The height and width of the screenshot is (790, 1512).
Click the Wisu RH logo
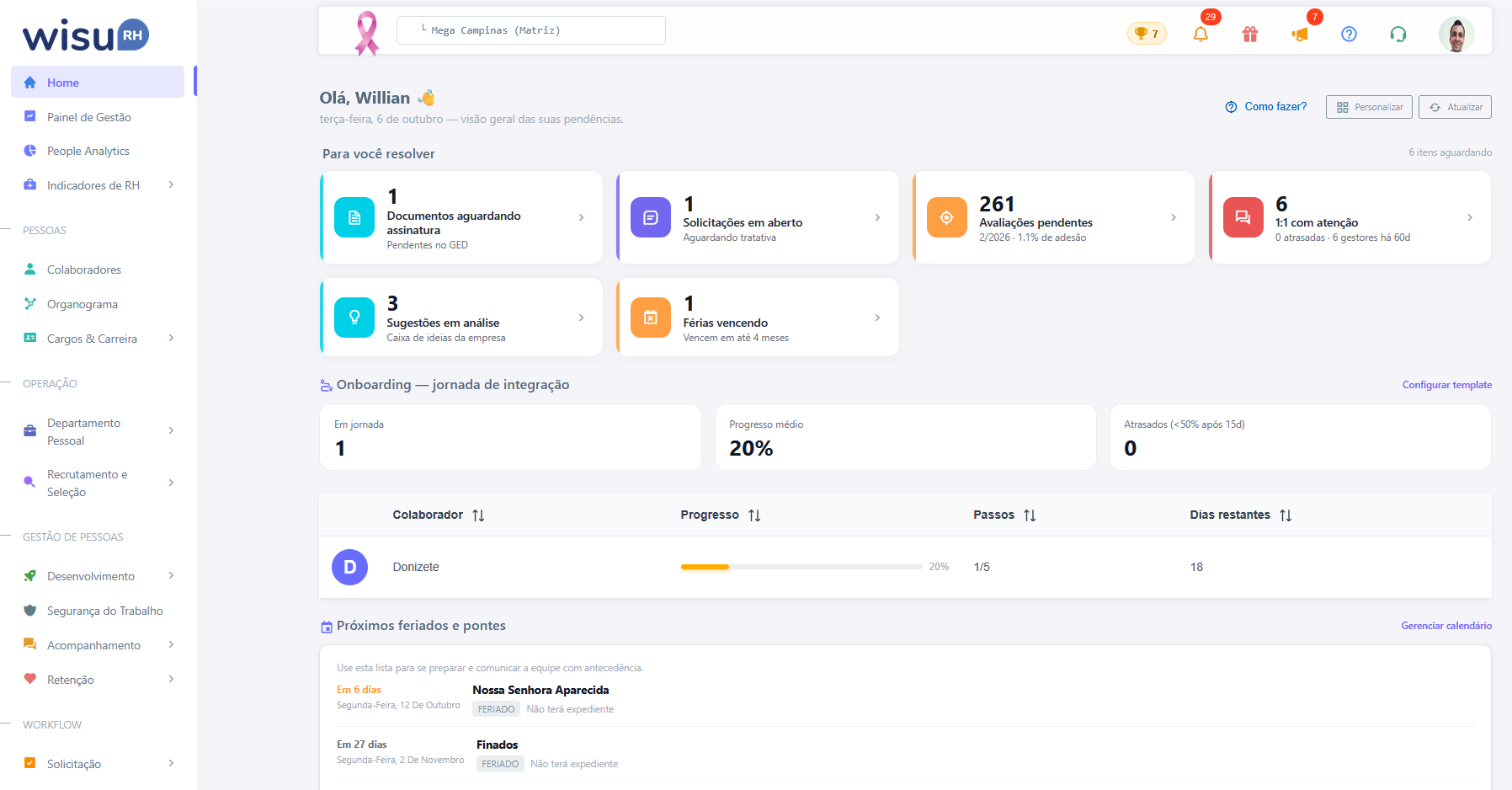[86, 35]
